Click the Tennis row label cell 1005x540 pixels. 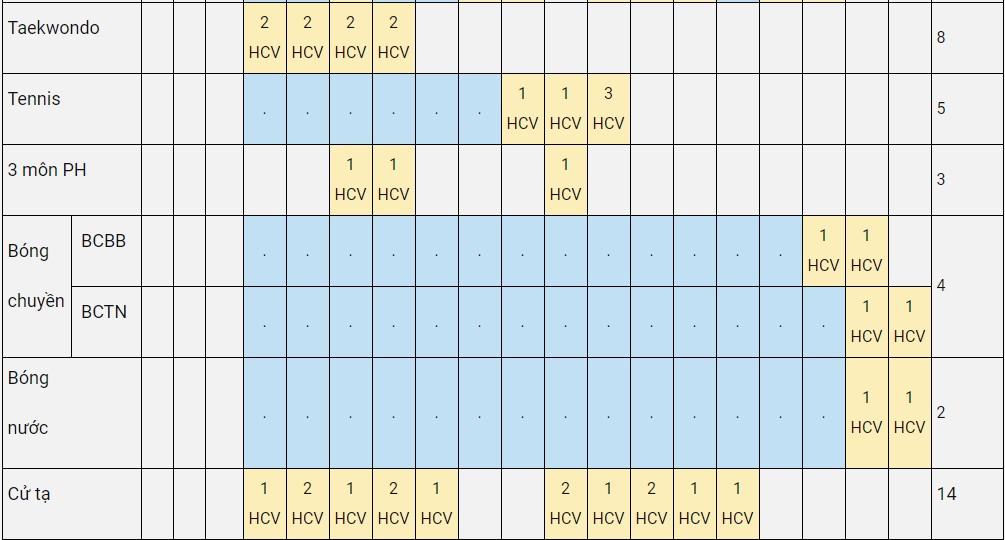point(72,109)
